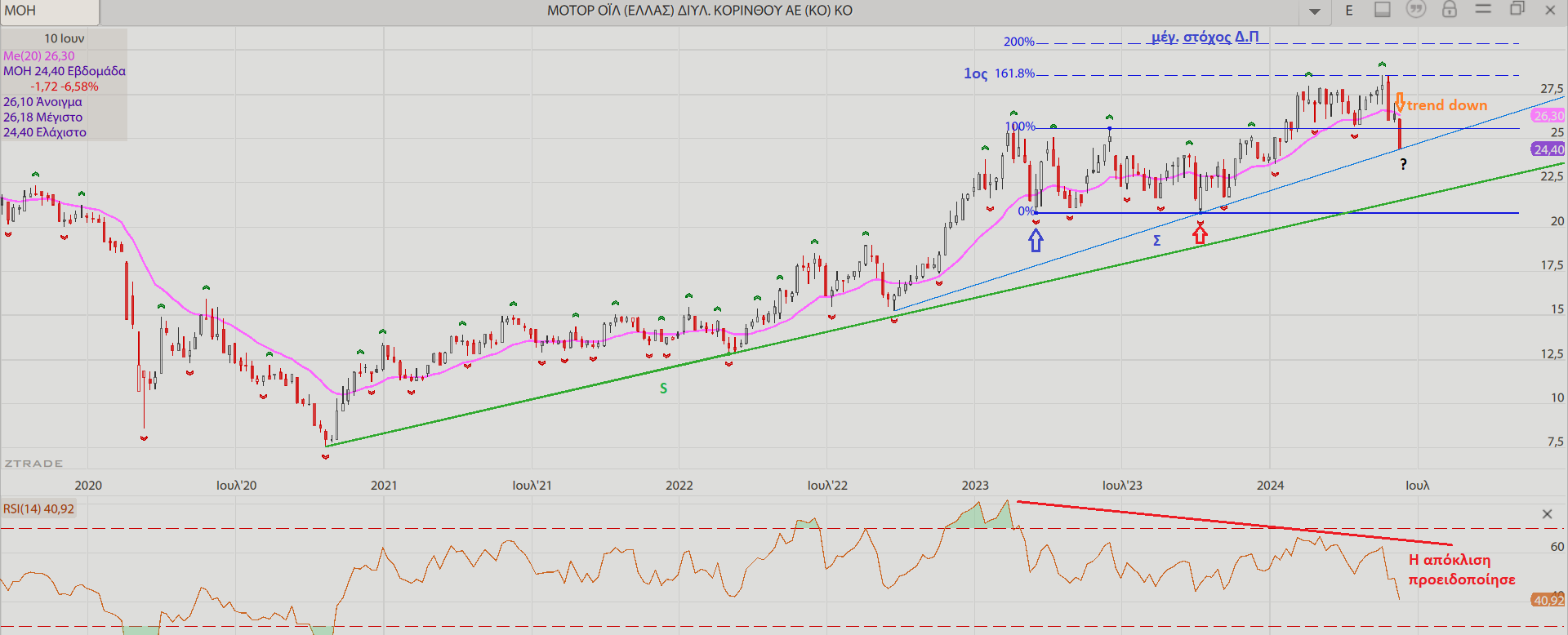1568x635 pixels.
Task: Select the blue up-arrow chart marker
Action: 1036,240
